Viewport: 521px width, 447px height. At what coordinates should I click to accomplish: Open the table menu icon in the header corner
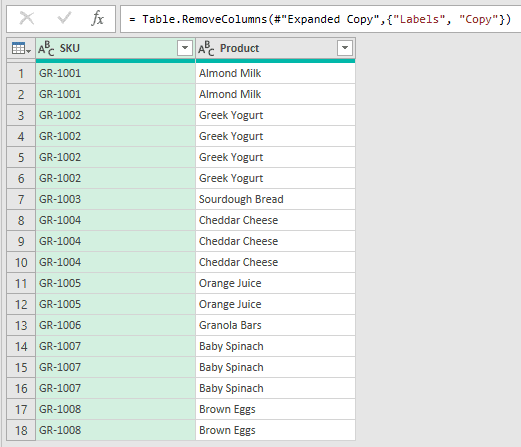21,49
